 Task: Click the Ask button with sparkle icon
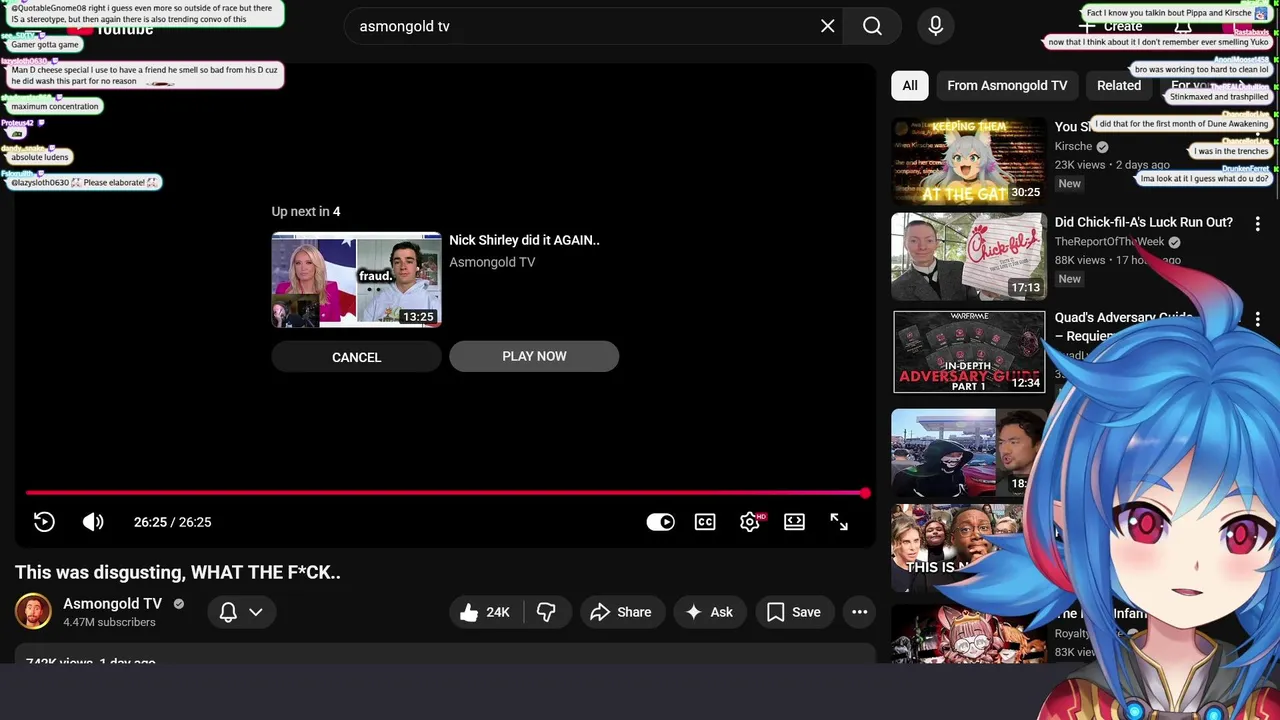click(709, 612)
